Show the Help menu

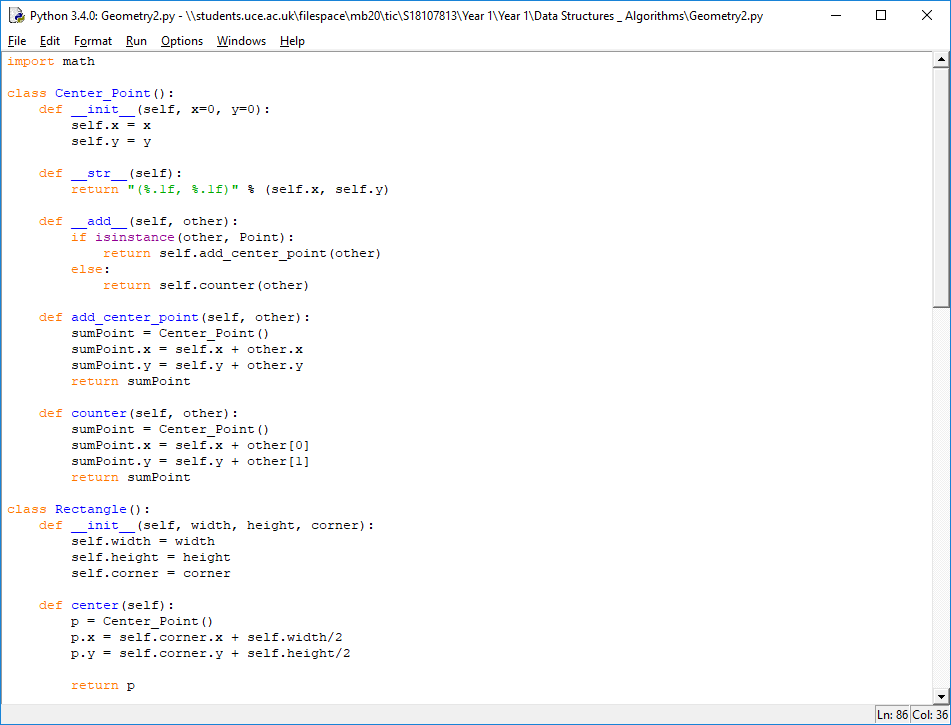click(x=292, y=41)
